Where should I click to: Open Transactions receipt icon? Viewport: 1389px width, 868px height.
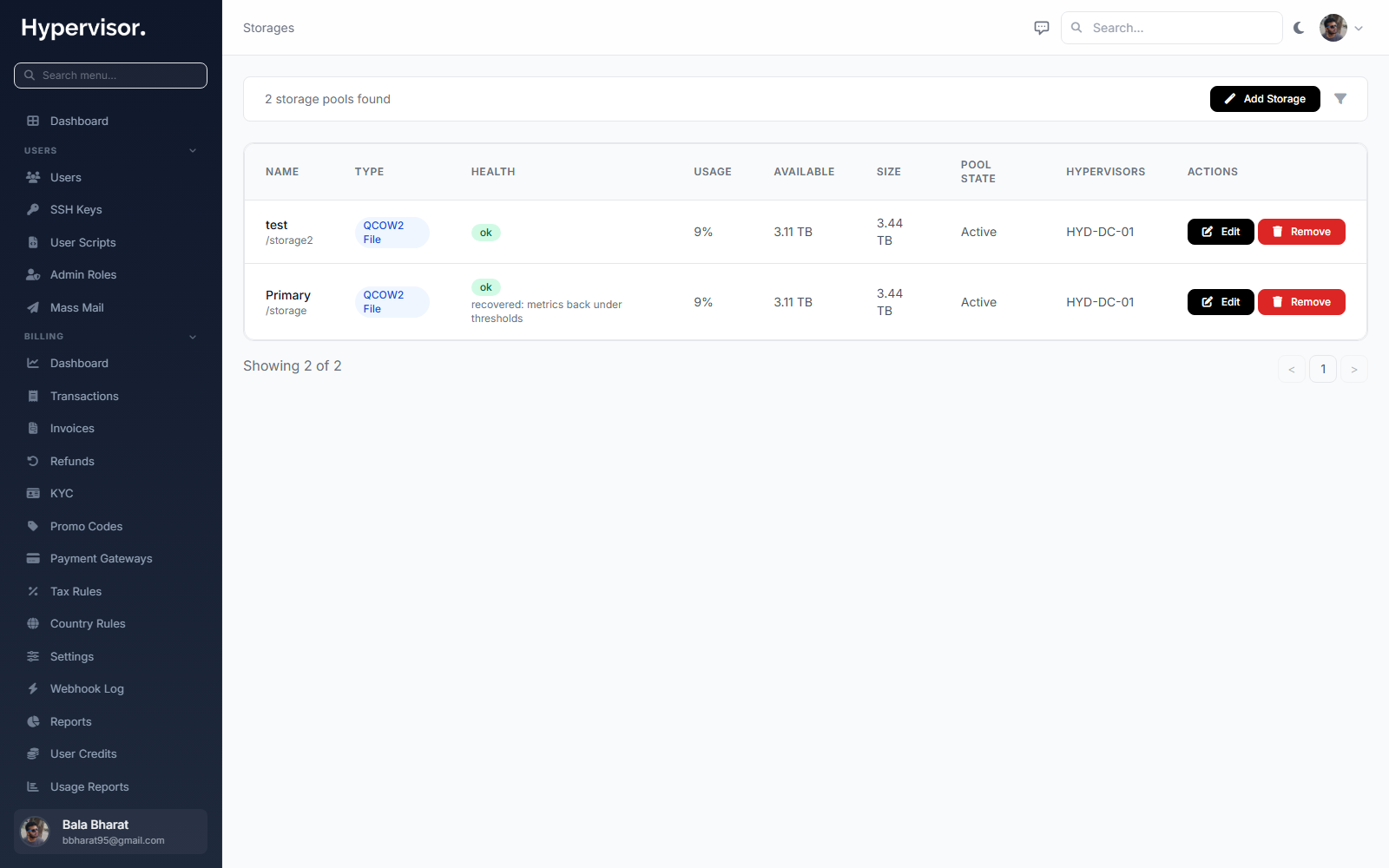coord(33,396)
